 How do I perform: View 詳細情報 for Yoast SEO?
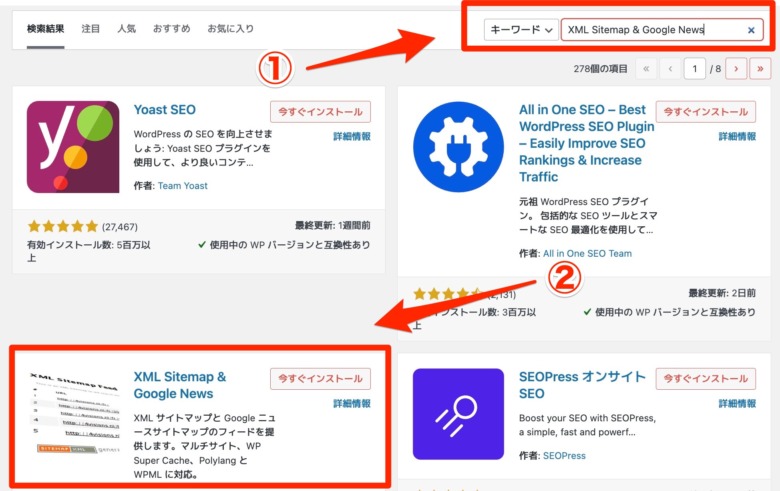[x=352, y=136]
